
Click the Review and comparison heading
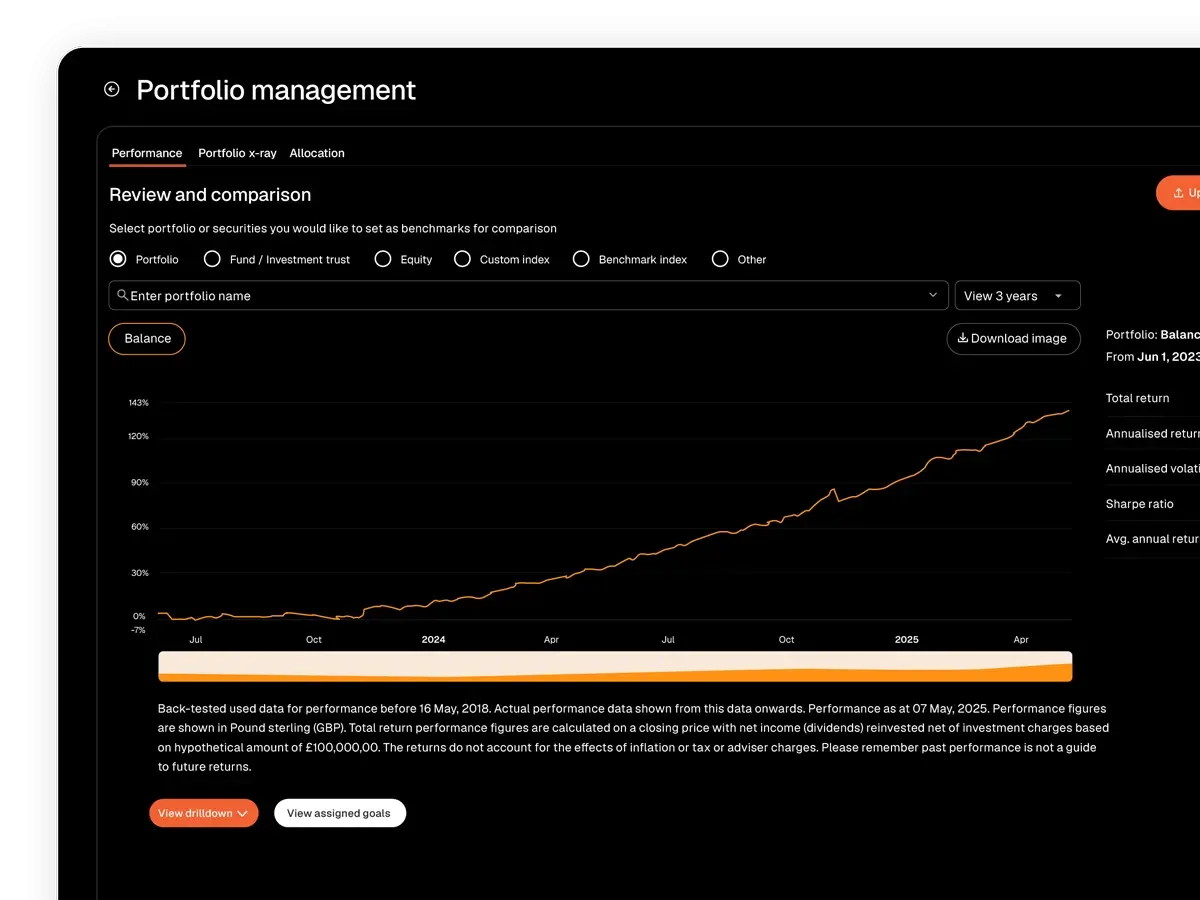[x=210, y=195]
